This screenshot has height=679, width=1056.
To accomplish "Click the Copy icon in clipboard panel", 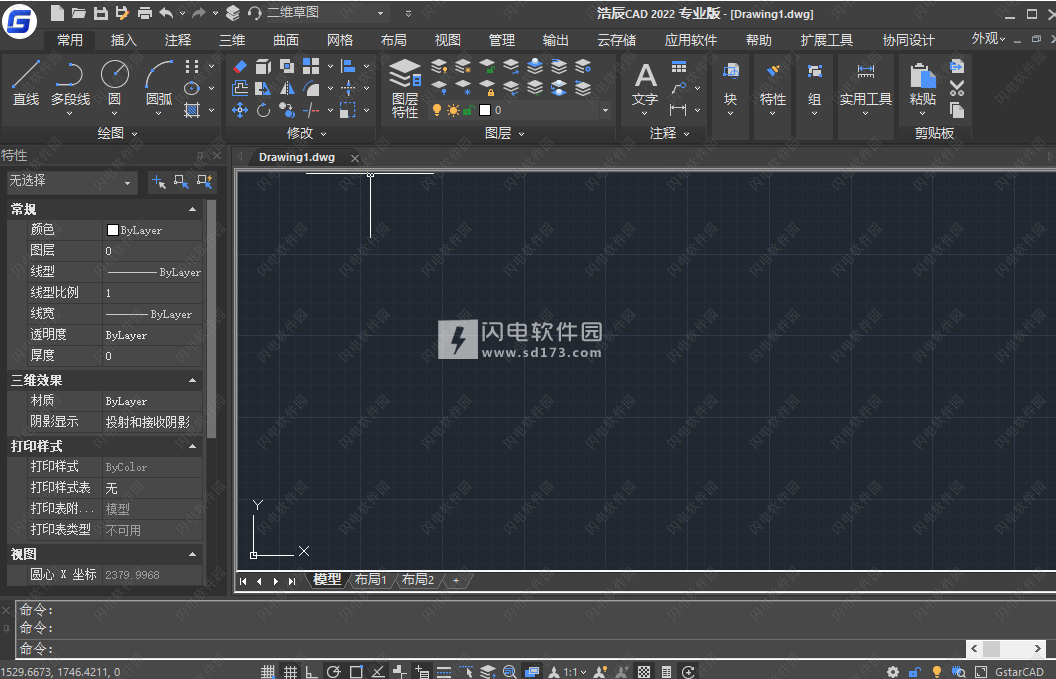I will pos(957,110).
